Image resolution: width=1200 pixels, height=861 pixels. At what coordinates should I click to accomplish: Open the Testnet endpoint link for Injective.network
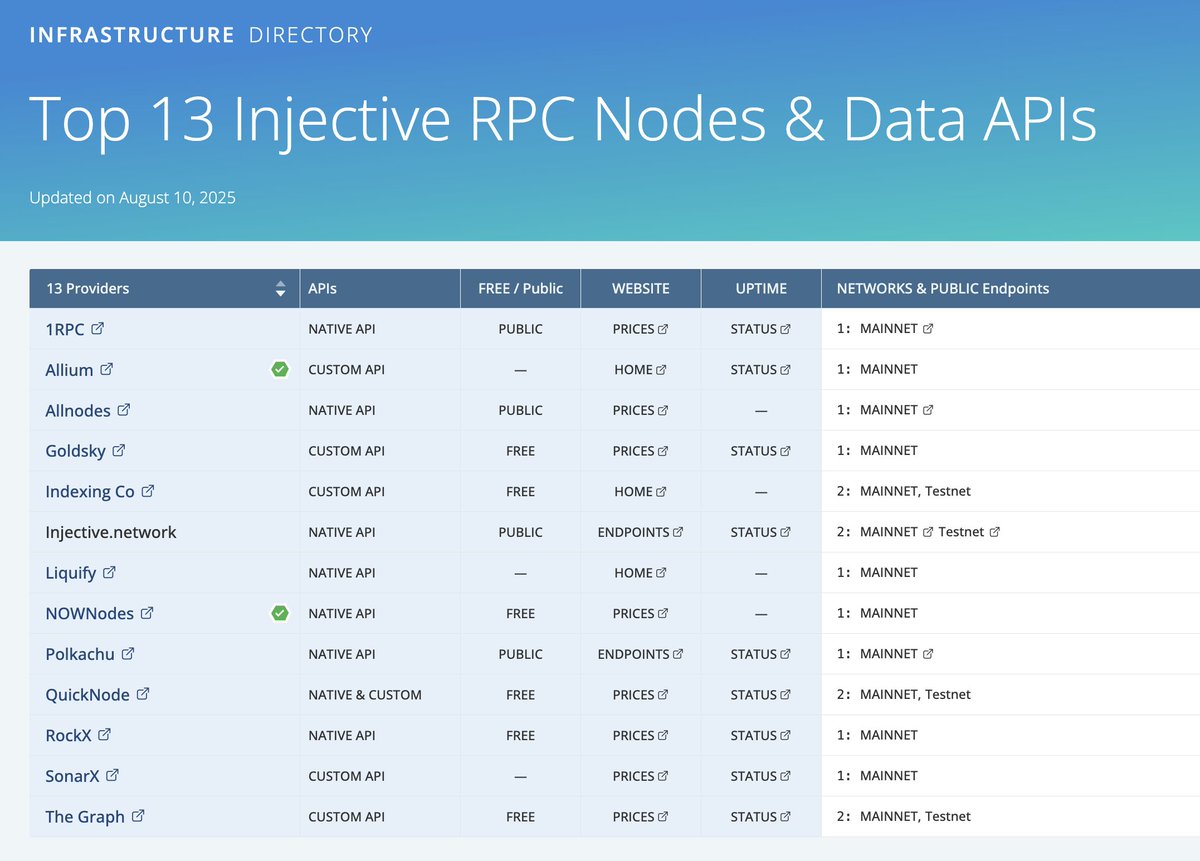click(969, 533)
